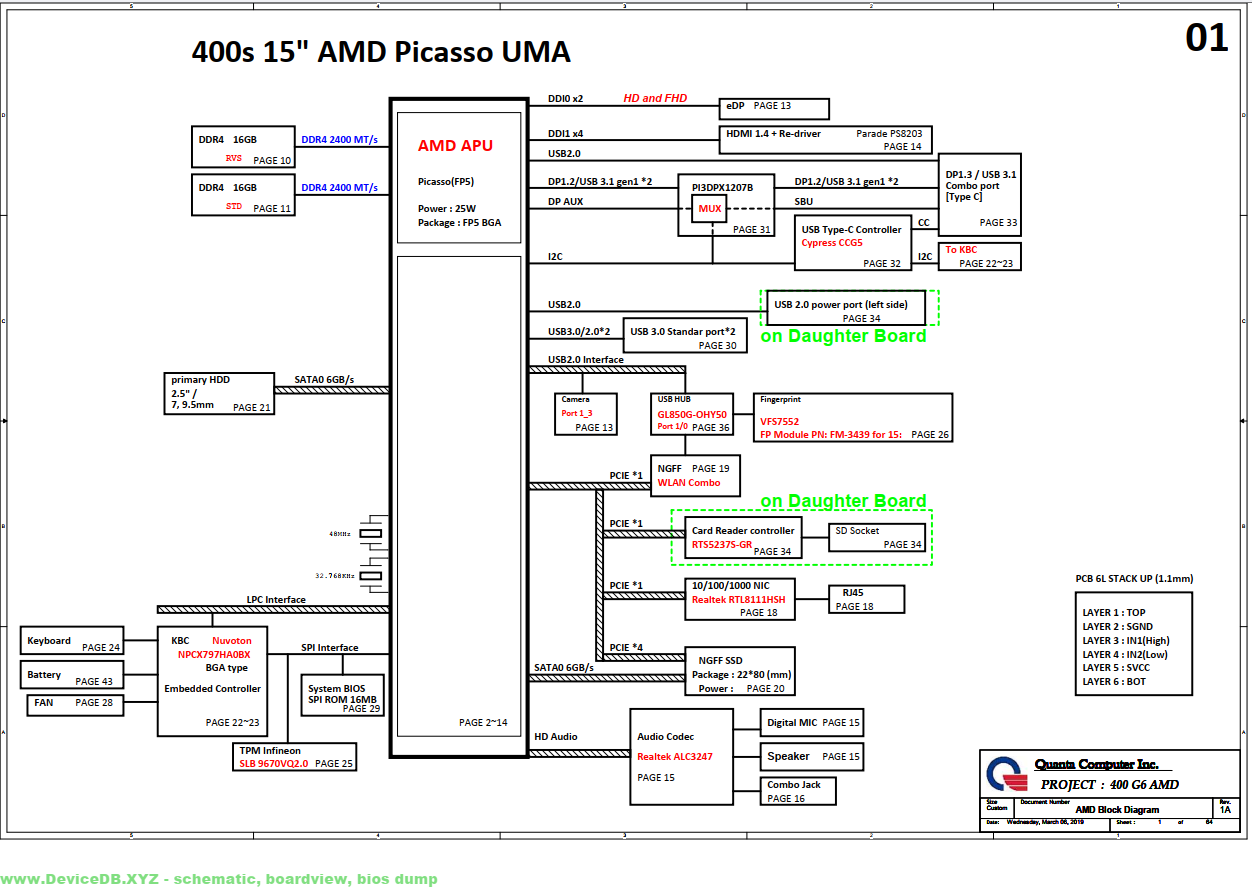The height and width of the screenshot is (888, 1252).
Task: Select the "DP AUX" signal label
Action: coord(567,201)
